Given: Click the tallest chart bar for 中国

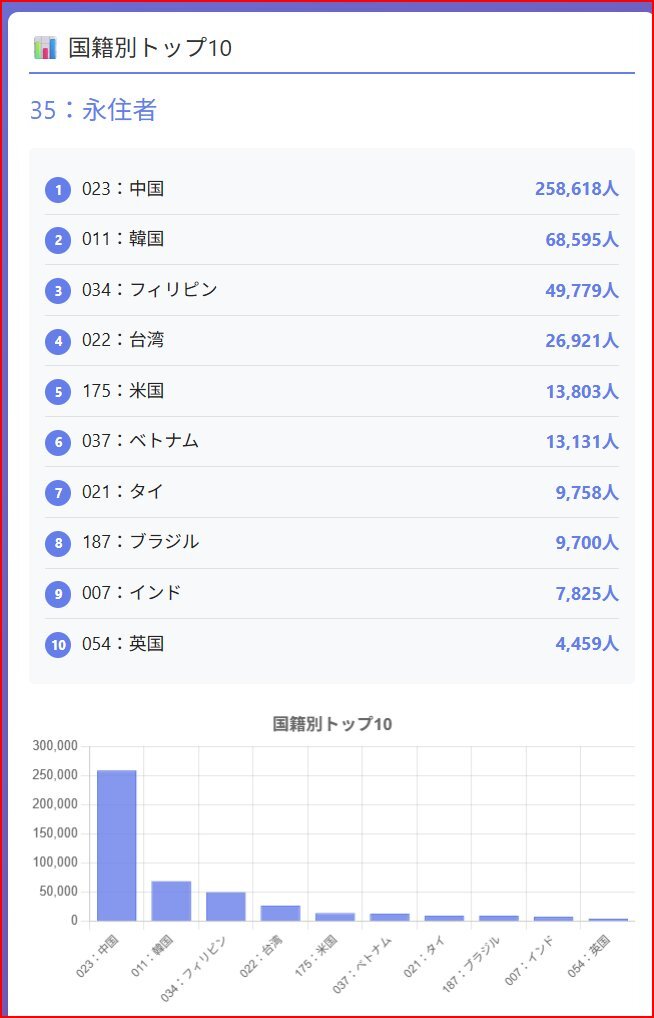Looking at the screenshot, I should pos(117,845).
